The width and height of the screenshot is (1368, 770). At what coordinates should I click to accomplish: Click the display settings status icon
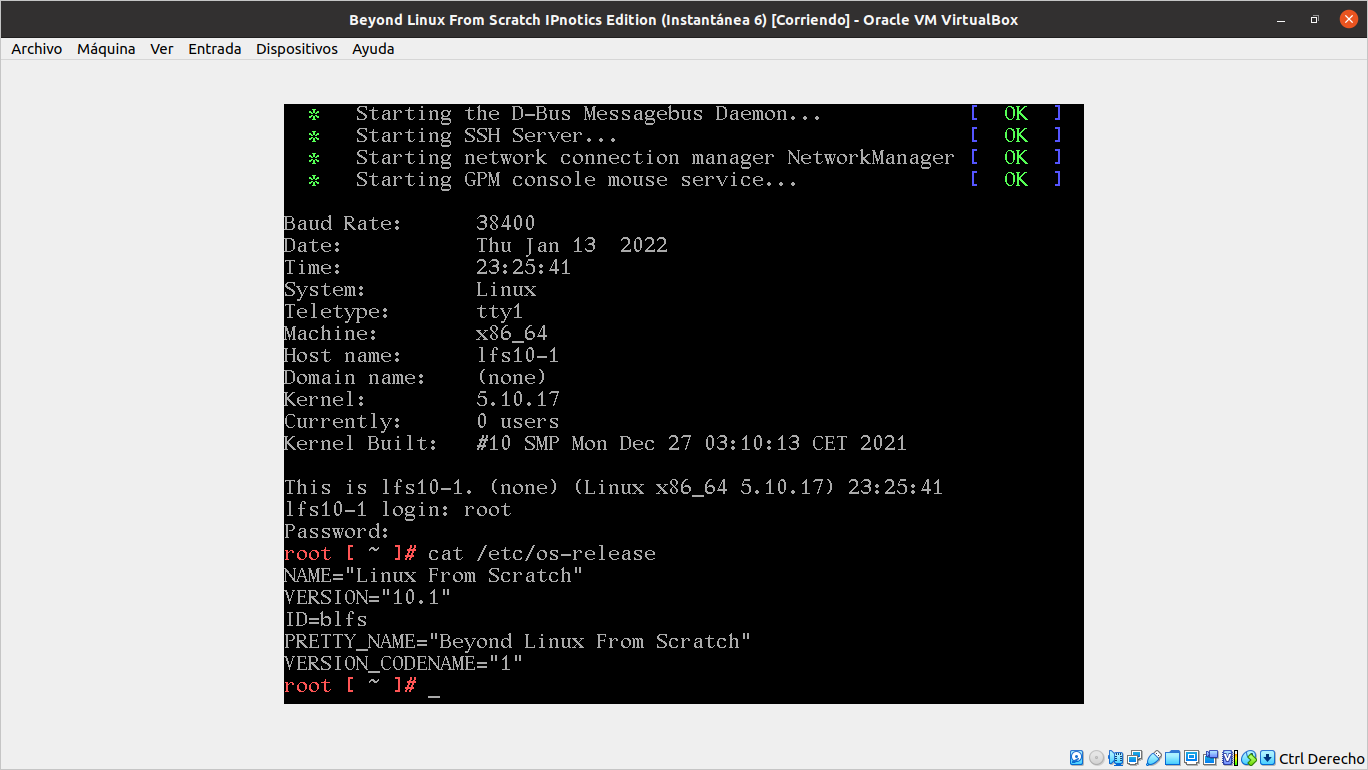[1191, 758]
